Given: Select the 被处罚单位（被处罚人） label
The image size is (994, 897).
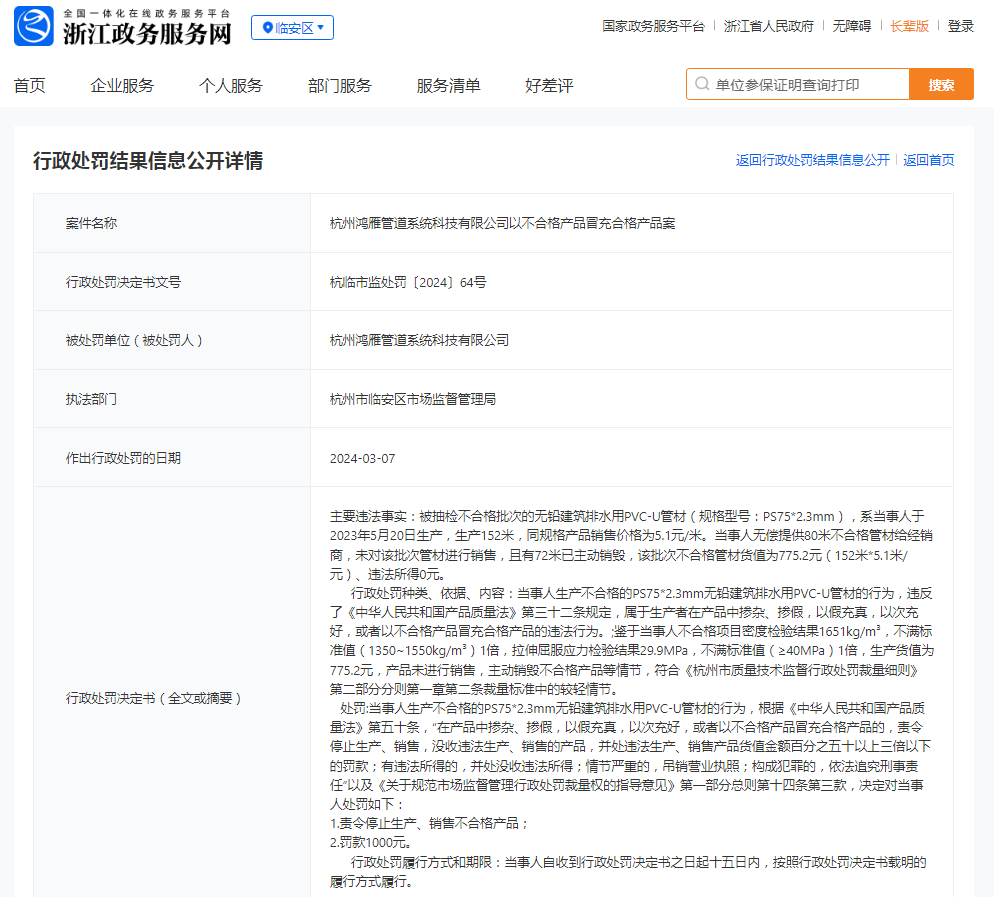Looking at the screenshot, I should (134, 340).
